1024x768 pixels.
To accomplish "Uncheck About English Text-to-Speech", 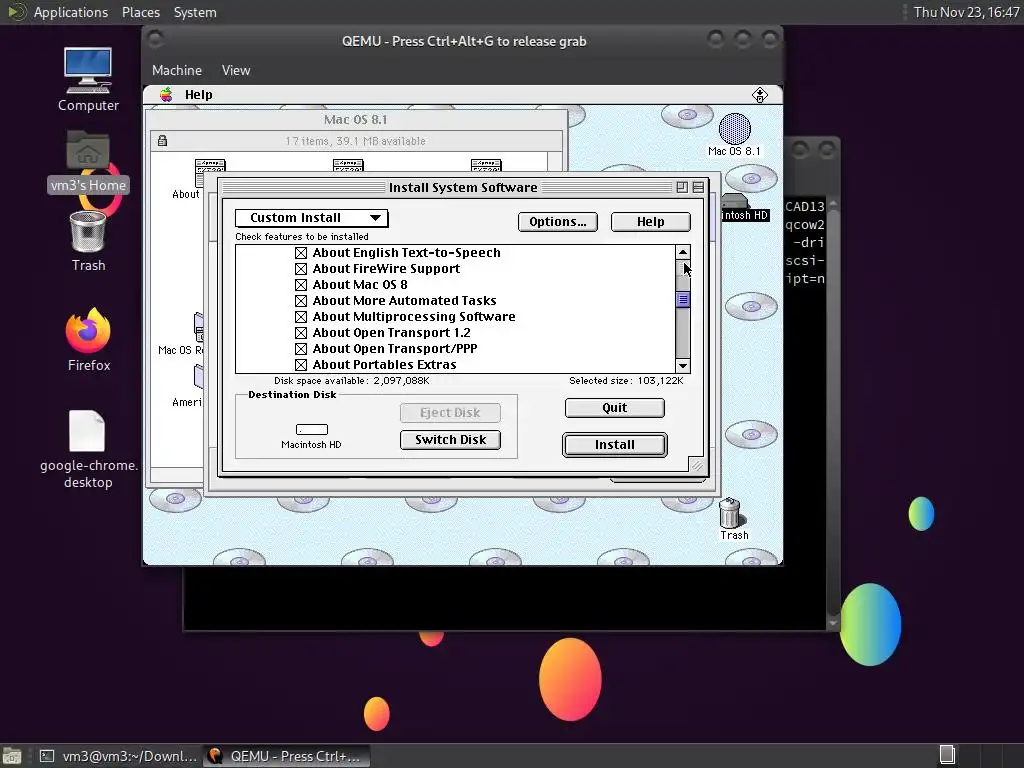I will 300,253.
